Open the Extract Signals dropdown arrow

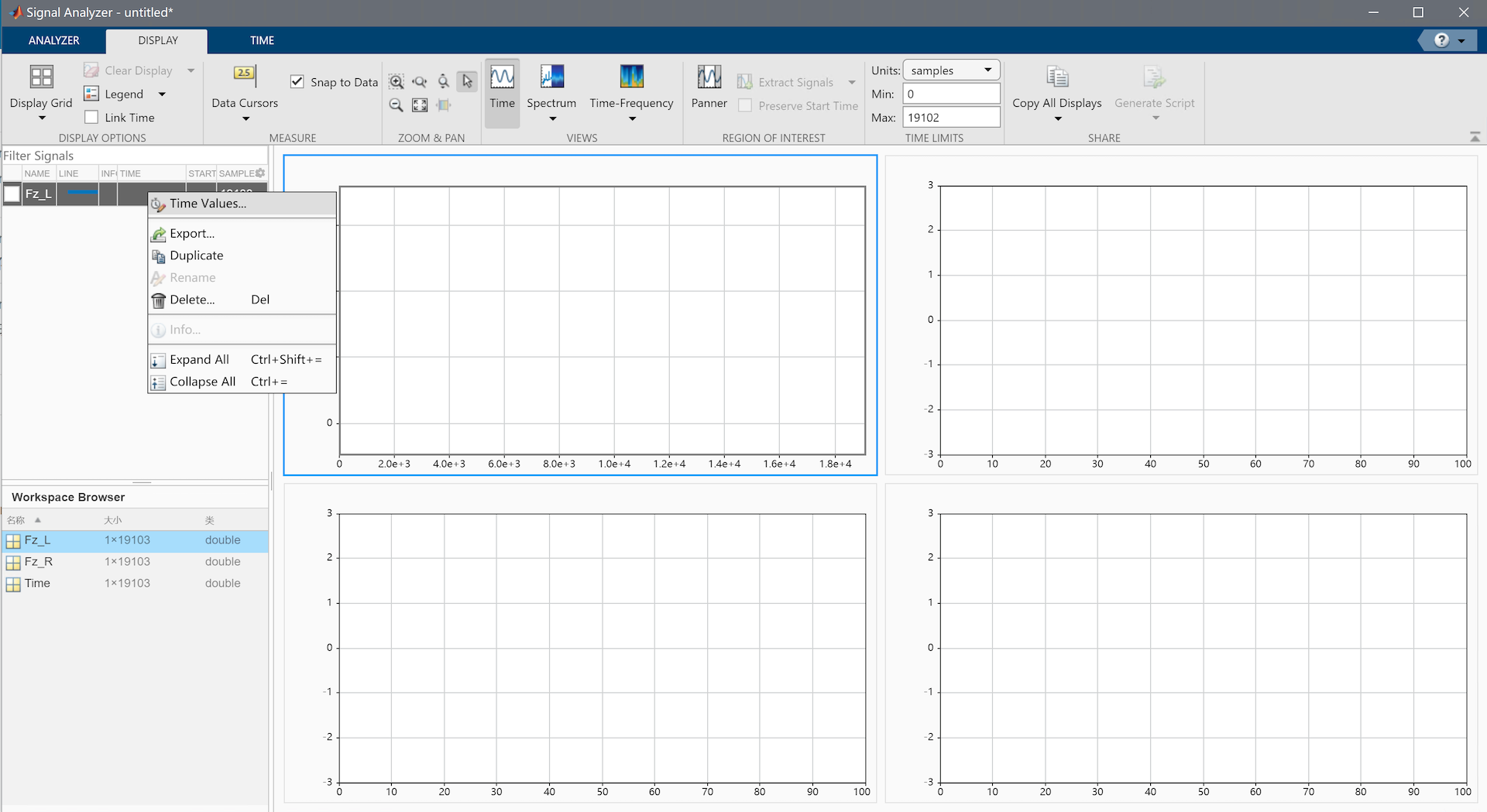click(852, 82)
